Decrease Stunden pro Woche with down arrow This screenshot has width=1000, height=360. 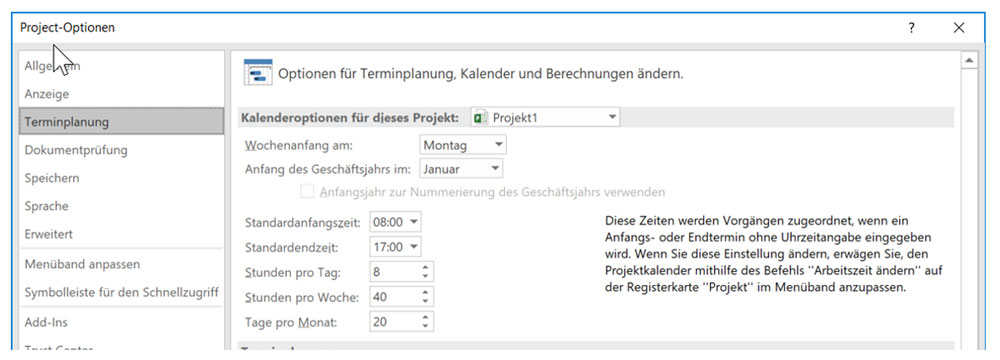click(x=425, y=302)
